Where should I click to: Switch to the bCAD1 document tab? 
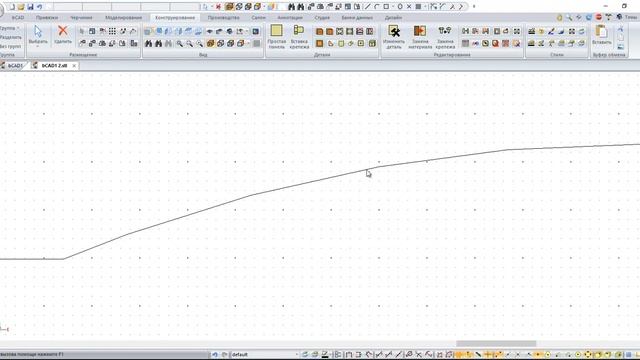click(x=14, y=65)
